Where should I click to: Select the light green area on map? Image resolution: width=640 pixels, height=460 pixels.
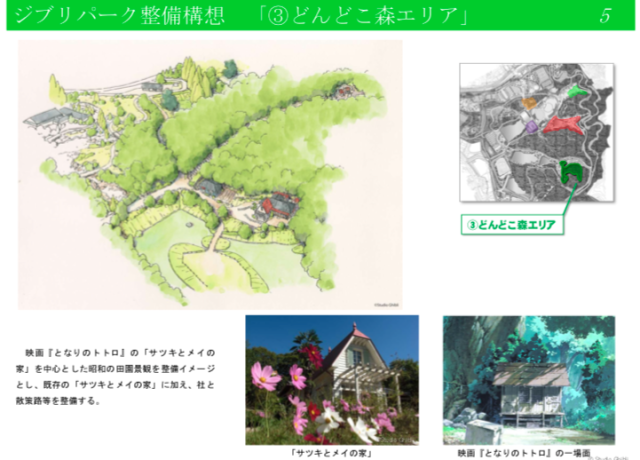coord(577,91)
